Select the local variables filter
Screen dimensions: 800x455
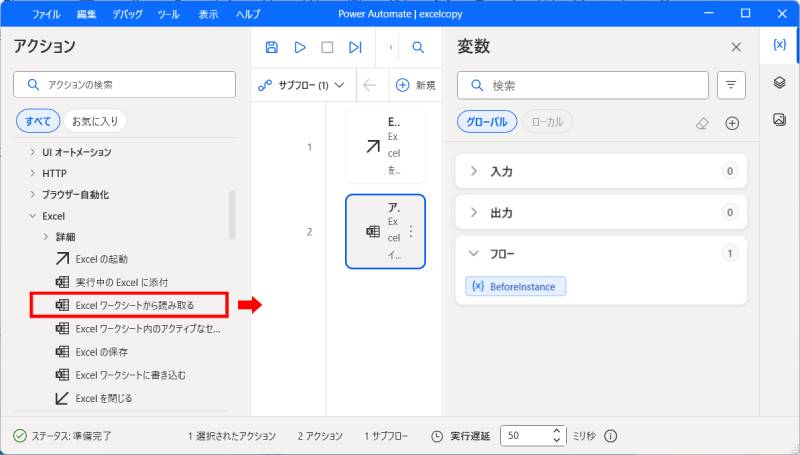[x=547, y=122]
